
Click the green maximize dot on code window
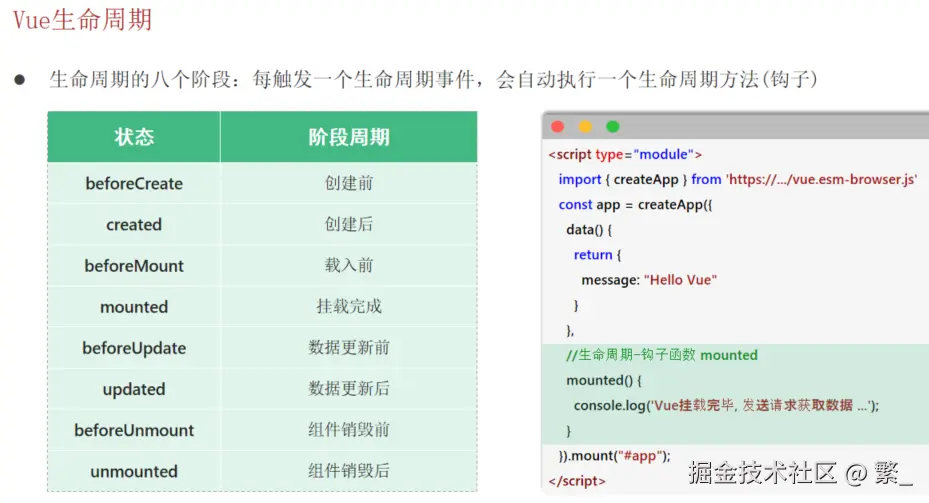coord(613,126)
